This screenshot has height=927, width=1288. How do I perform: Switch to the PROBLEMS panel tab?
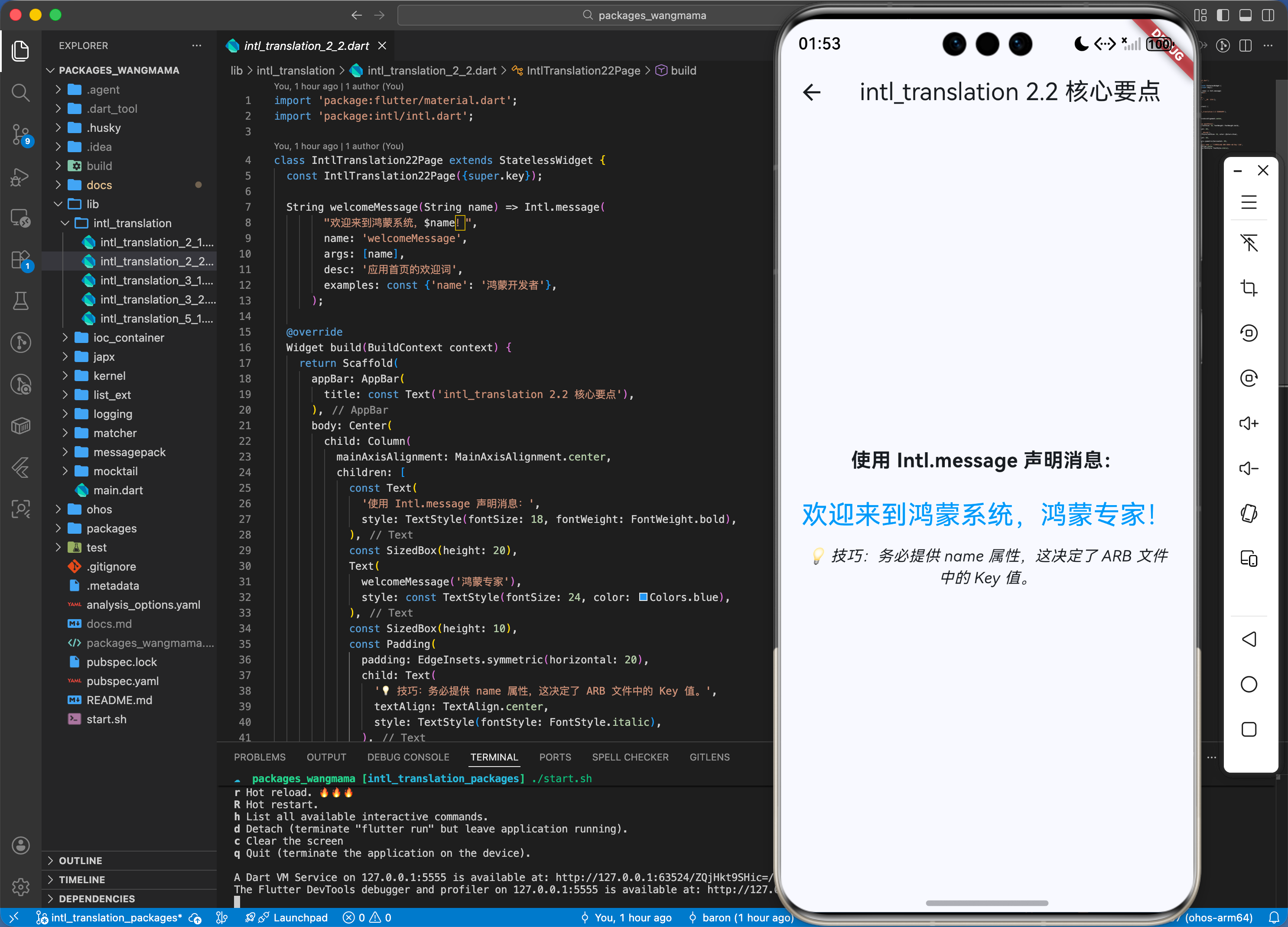click(x=260, y=757)
